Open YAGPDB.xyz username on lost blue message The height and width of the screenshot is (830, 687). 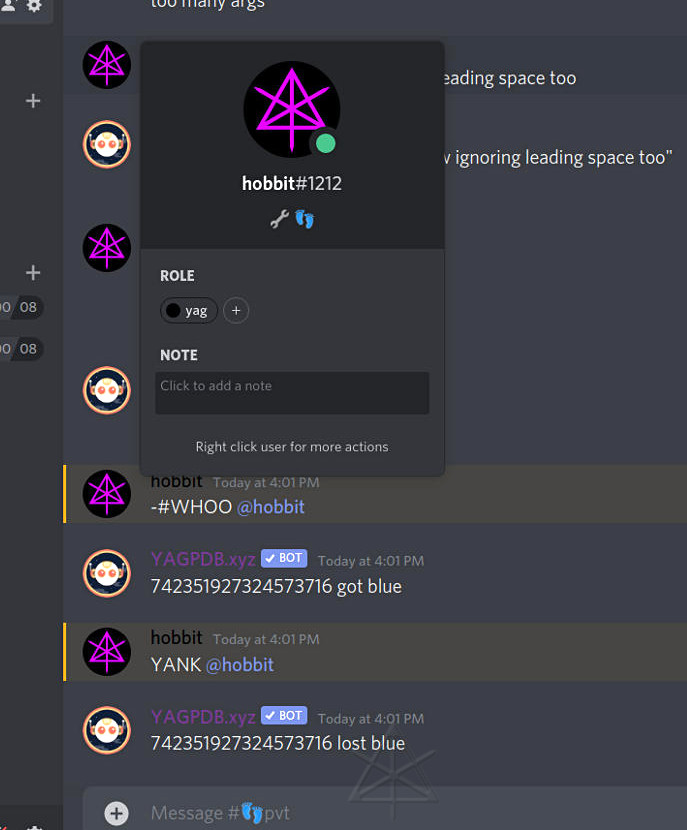tap(203, 717)
